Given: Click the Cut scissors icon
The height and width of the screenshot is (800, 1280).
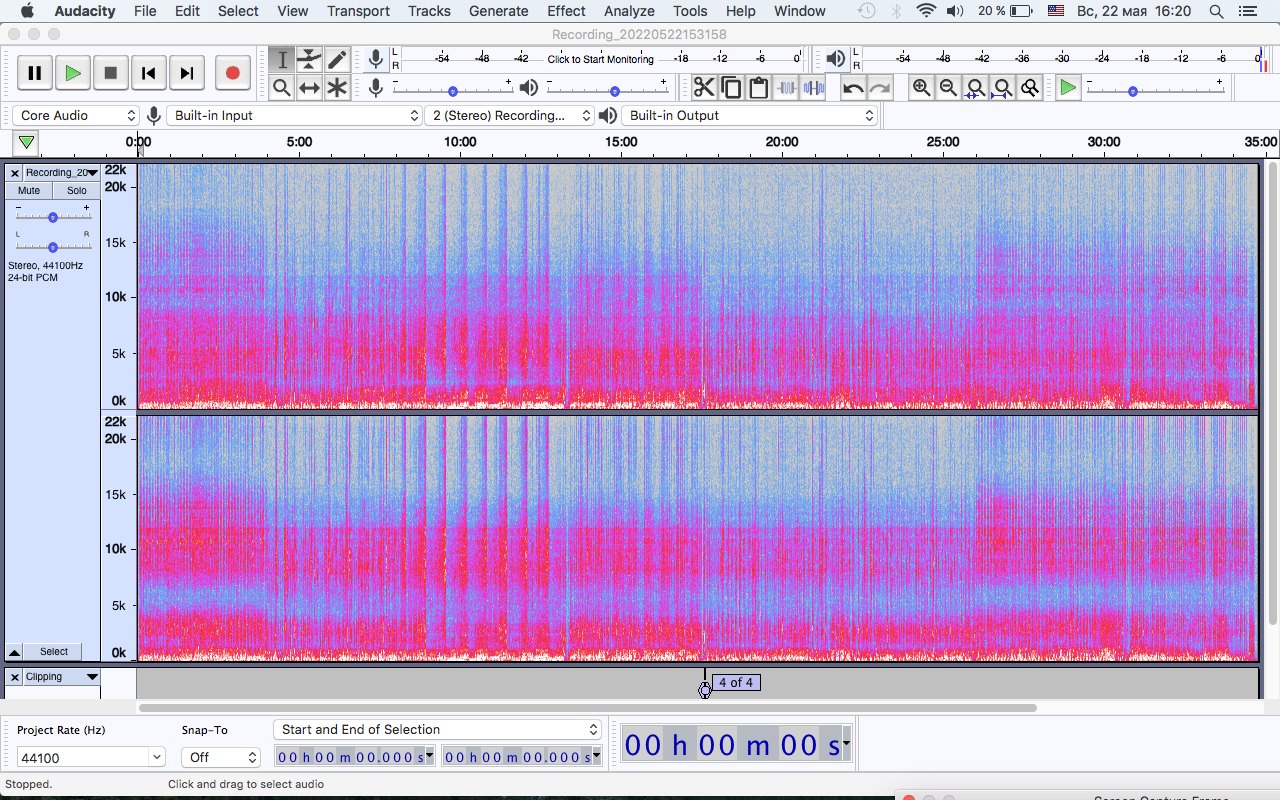Looking at the screenshot, I should pos(704,88).
